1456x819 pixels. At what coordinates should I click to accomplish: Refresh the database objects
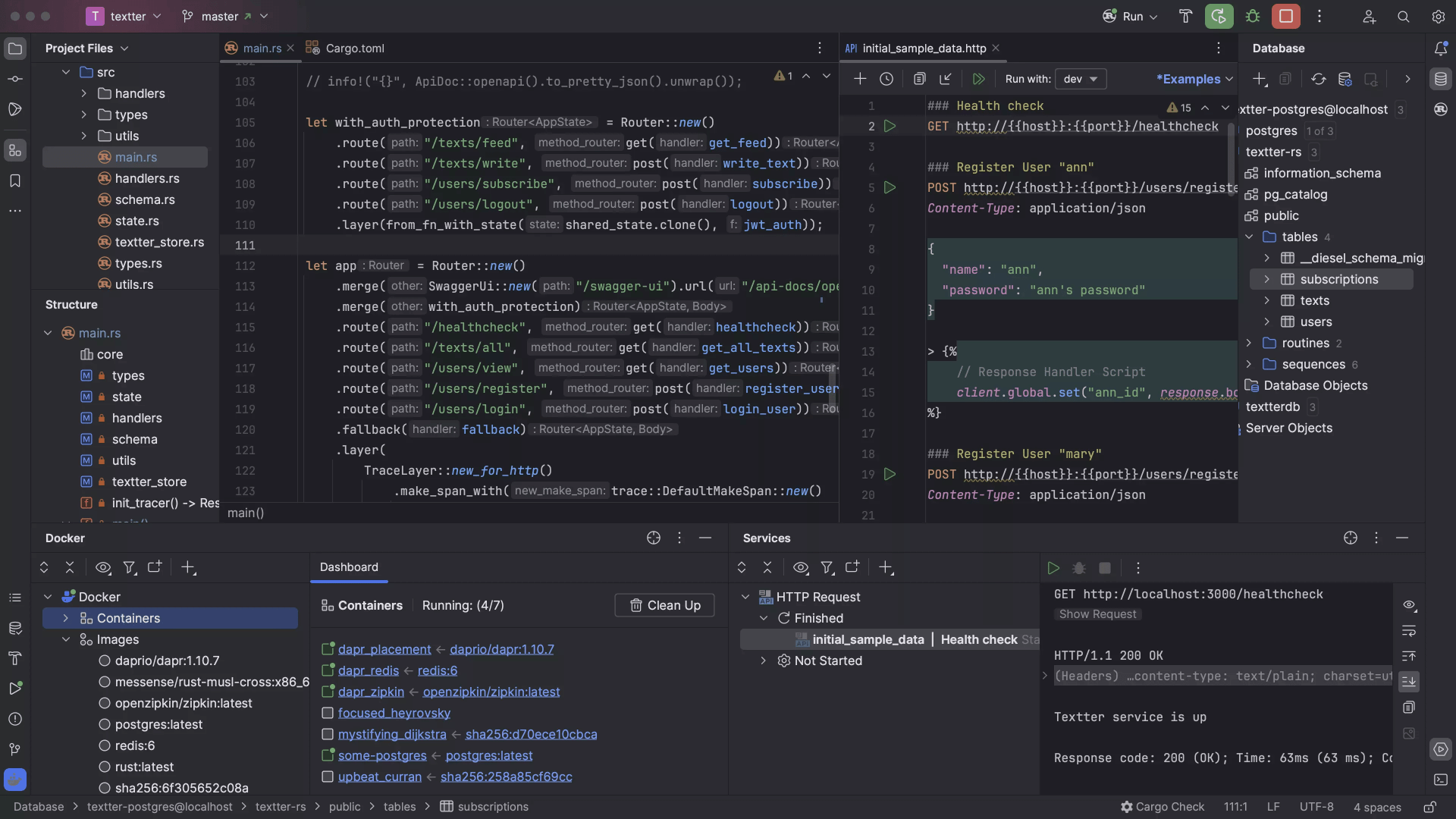tap(1319, 78)
